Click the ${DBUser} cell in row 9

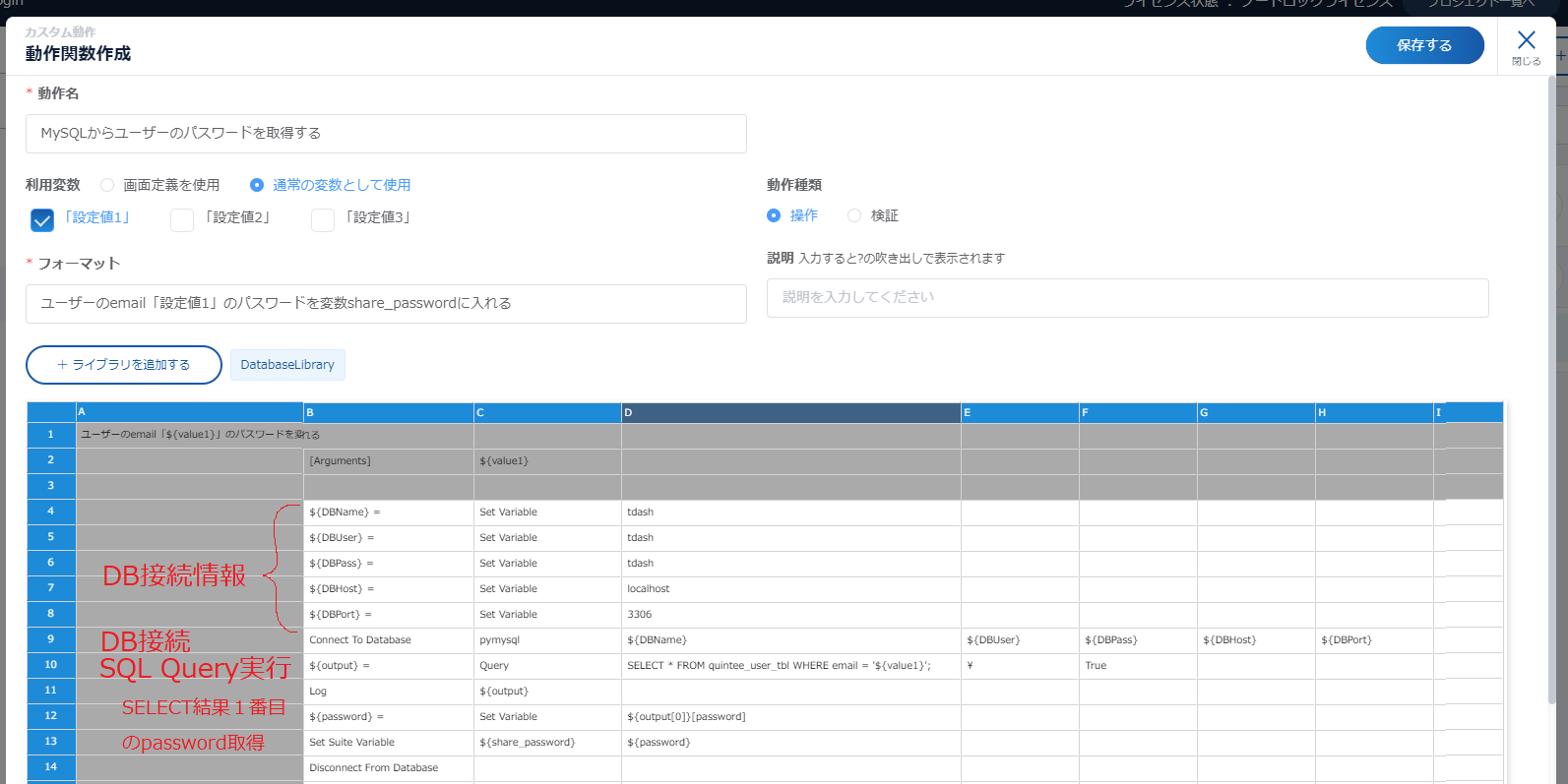tap(1021, 640)
